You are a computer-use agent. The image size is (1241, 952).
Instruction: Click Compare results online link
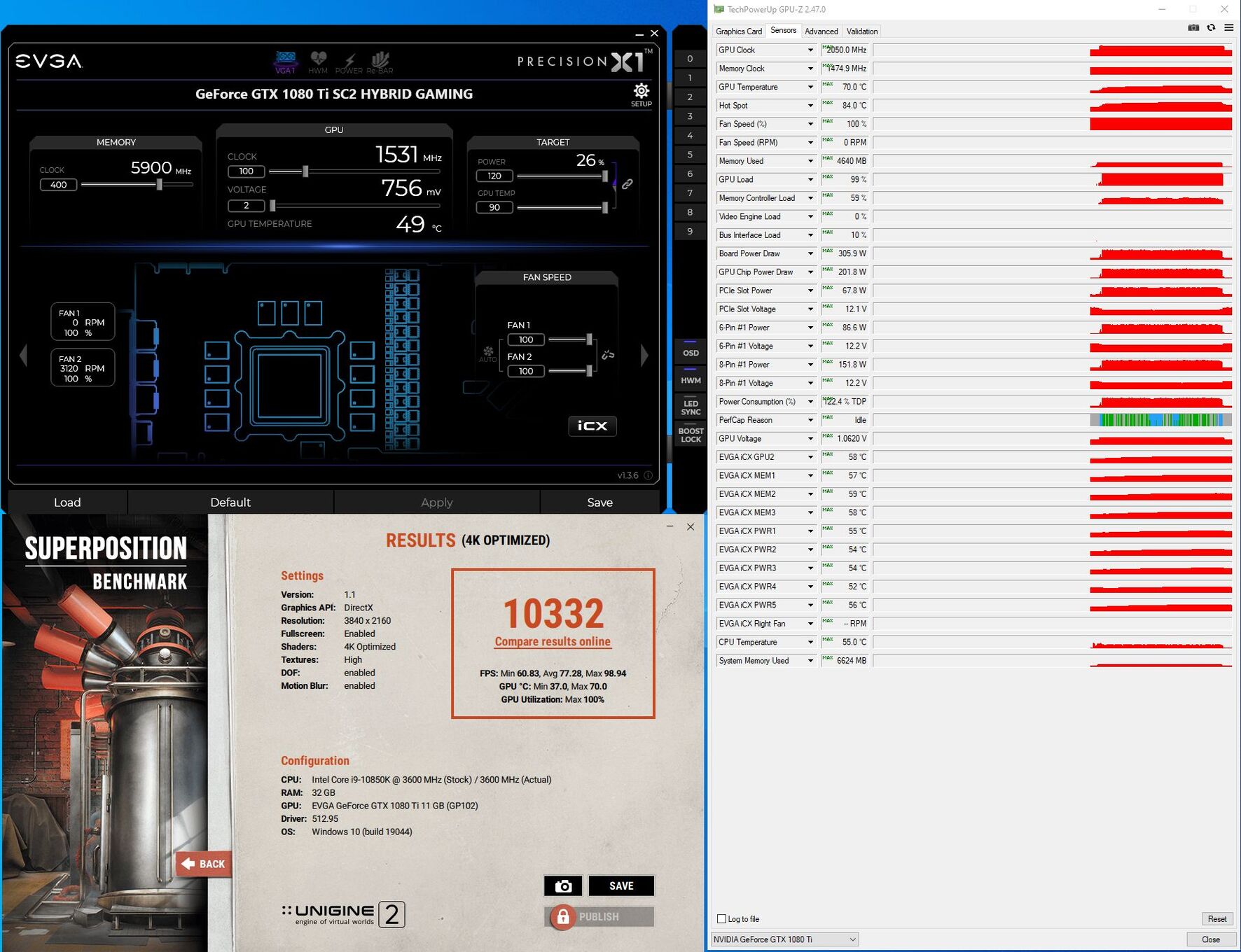tap(553, 641)
